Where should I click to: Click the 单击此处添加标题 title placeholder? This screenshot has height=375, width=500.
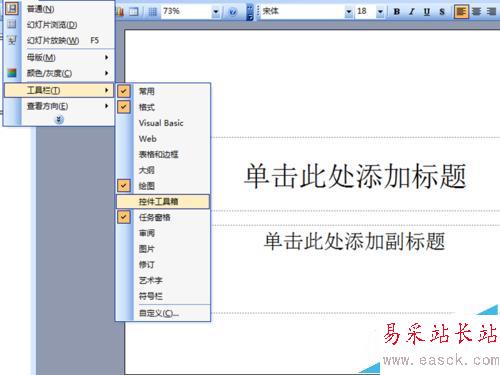(x=355, y=175)
